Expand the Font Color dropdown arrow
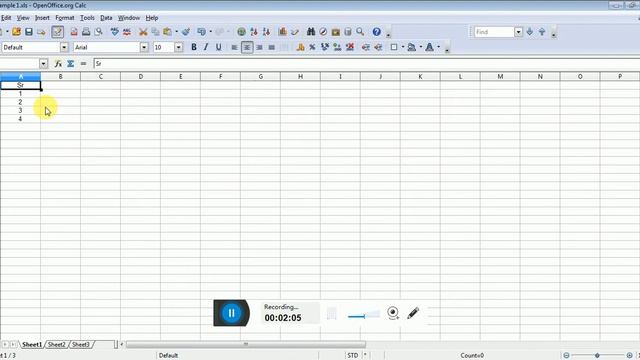Screen dimensions: 640x360 (x=439, y=47)
